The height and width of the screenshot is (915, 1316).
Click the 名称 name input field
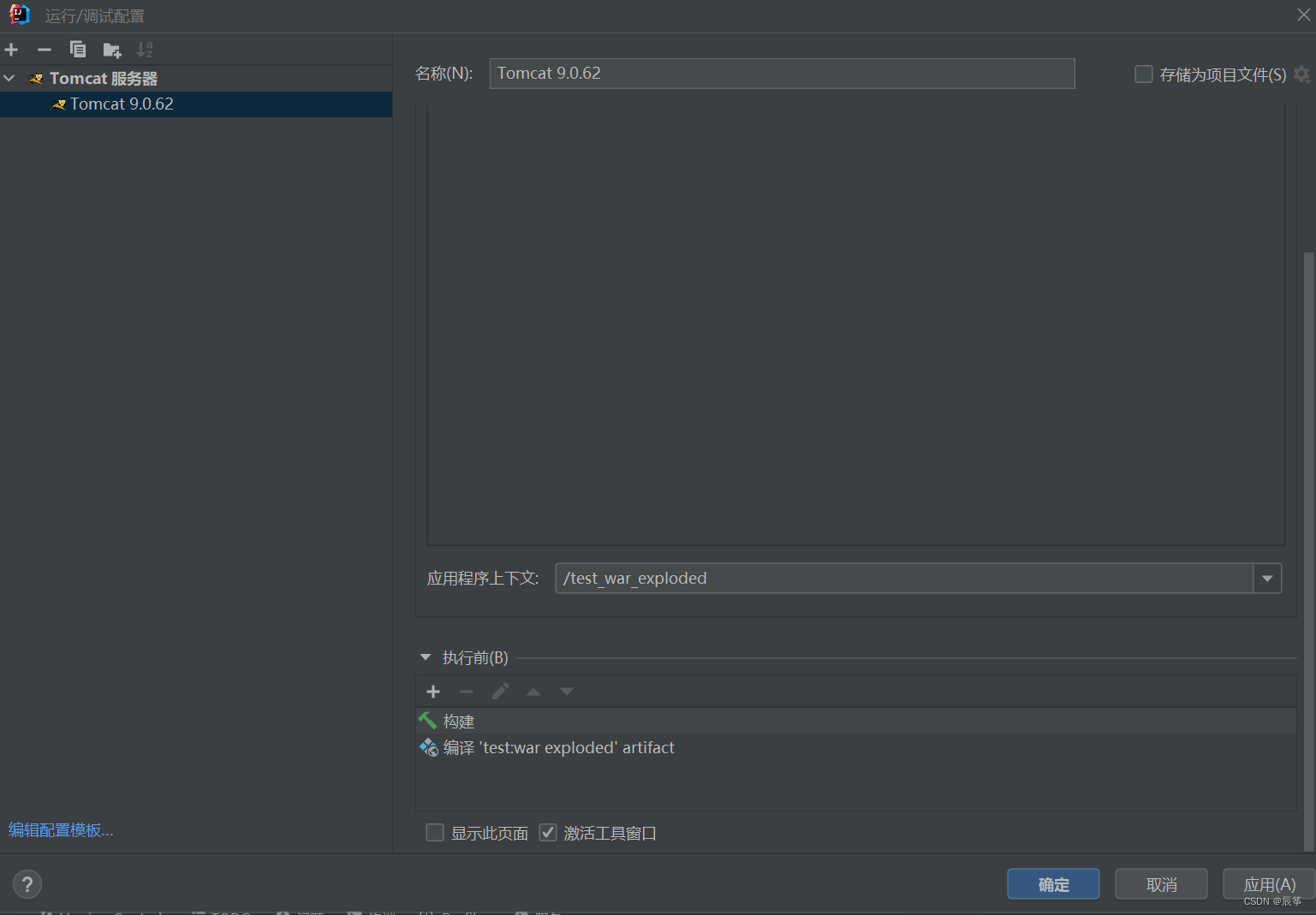pos(782,74)
